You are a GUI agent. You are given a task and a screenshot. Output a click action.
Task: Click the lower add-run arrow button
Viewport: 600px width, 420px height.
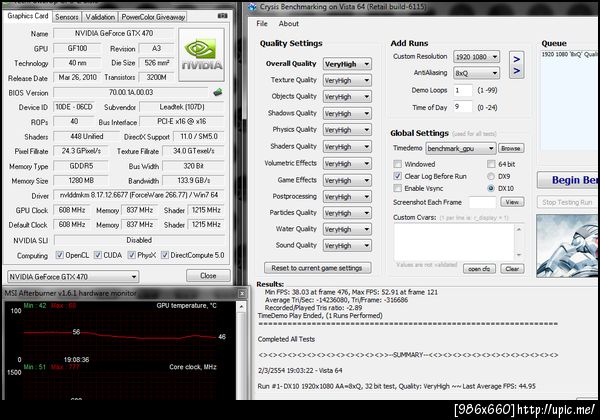click(517, 71)
